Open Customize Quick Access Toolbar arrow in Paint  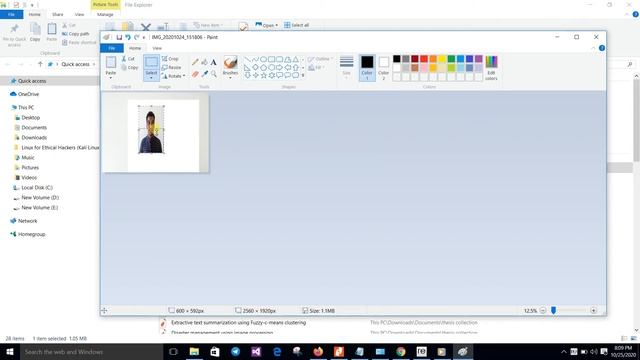(x=144, y=38)
